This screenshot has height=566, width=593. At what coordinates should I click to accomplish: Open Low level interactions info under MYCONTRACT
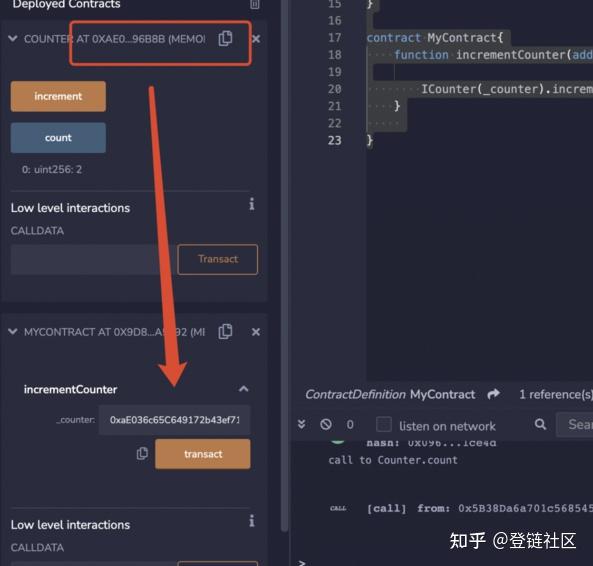point(252,521)
